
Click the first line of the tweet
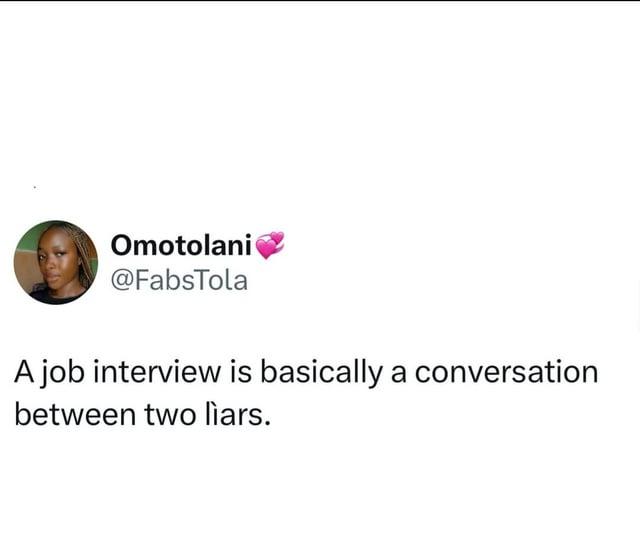(x=305, y=373)
